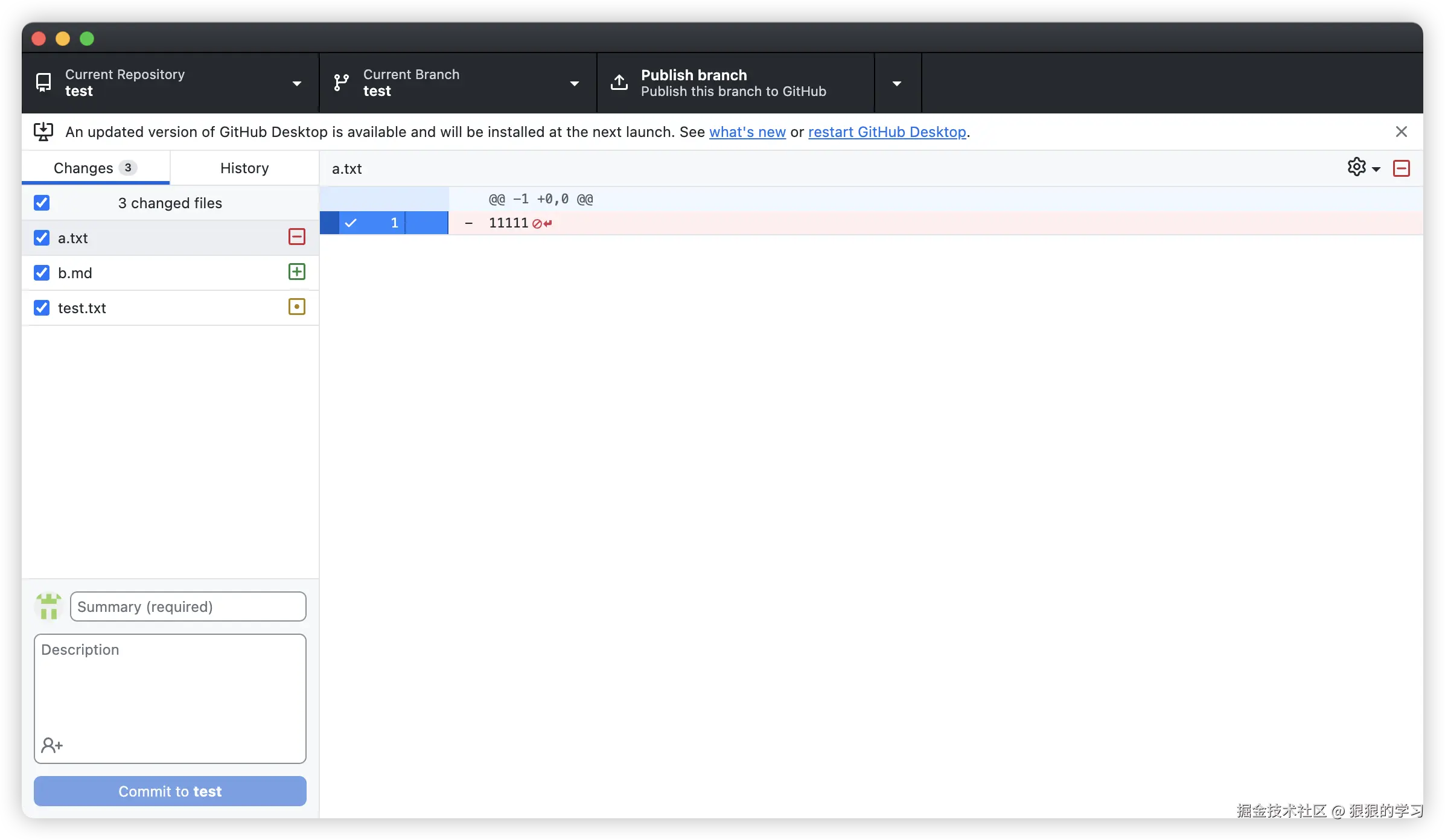Screen dimensions: 1445x840
Task: Expand the arrow next to Publish branch
Action: (897, 83)
